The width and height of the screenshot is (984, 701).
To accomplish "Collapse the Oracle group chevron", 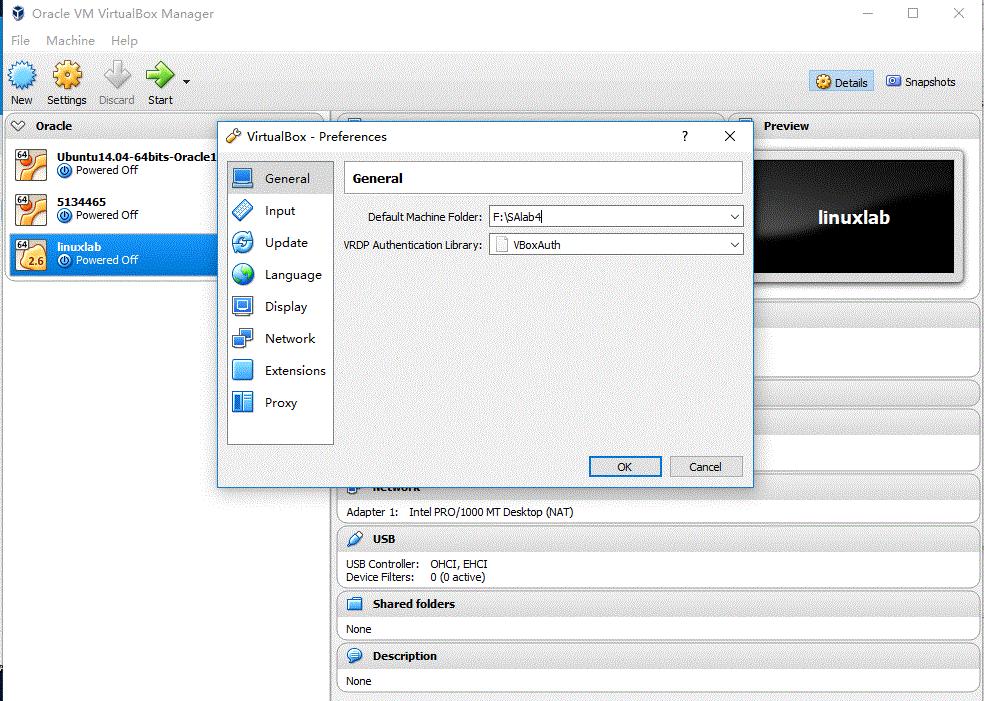I will pyautogui.click(x=18, y=126).
